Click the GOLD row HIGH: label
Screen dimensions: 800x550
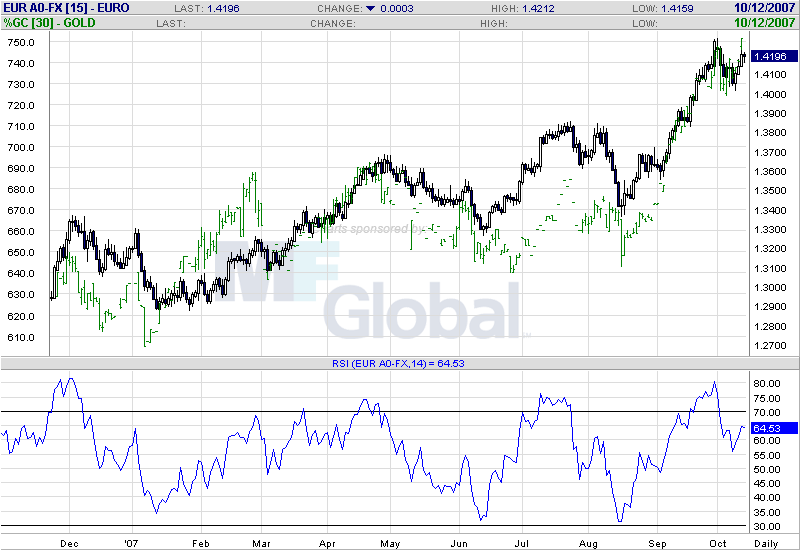[x=493, y=23]
